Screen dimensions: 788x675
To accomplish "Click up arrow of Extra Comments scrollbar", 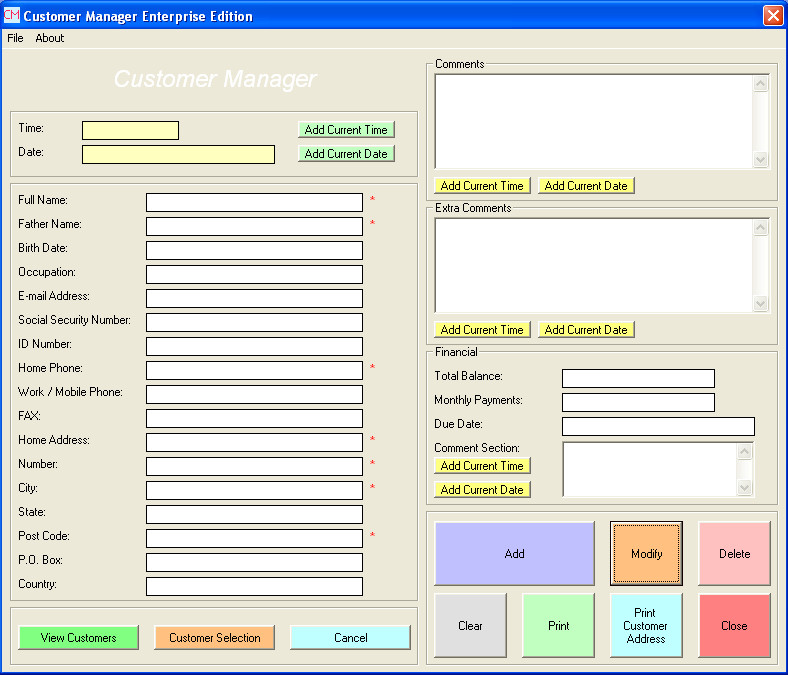I will click(x=761, y=228).
